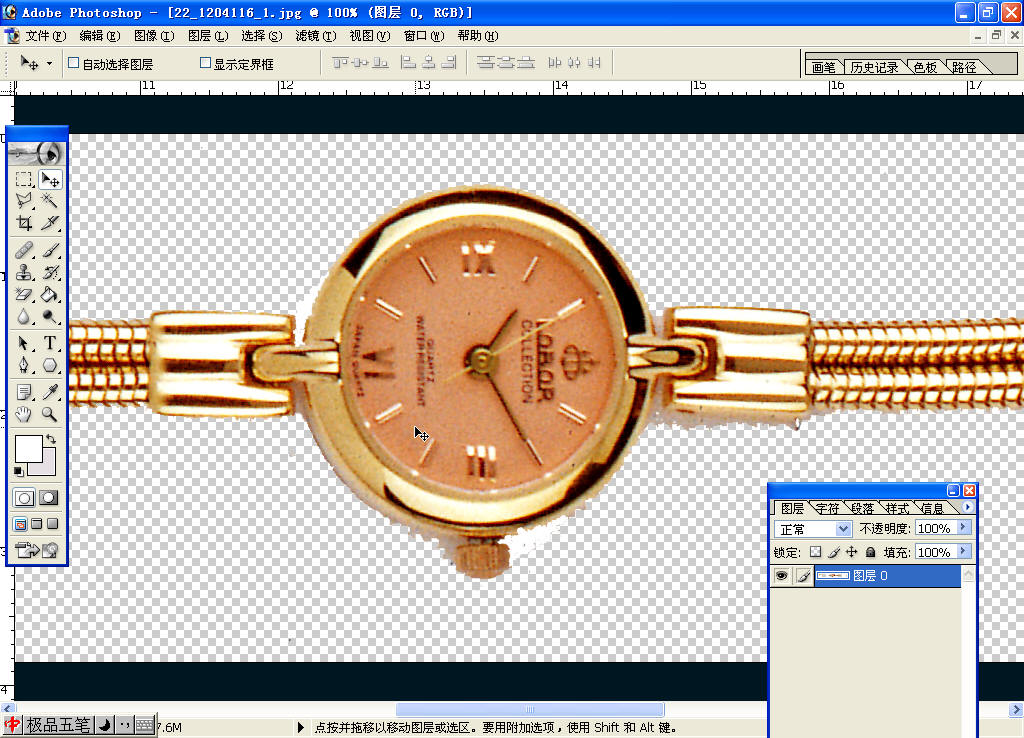Select the 图层 0 layer row
Viewport: 1024px width, 738px height.
tap(865, 575)
